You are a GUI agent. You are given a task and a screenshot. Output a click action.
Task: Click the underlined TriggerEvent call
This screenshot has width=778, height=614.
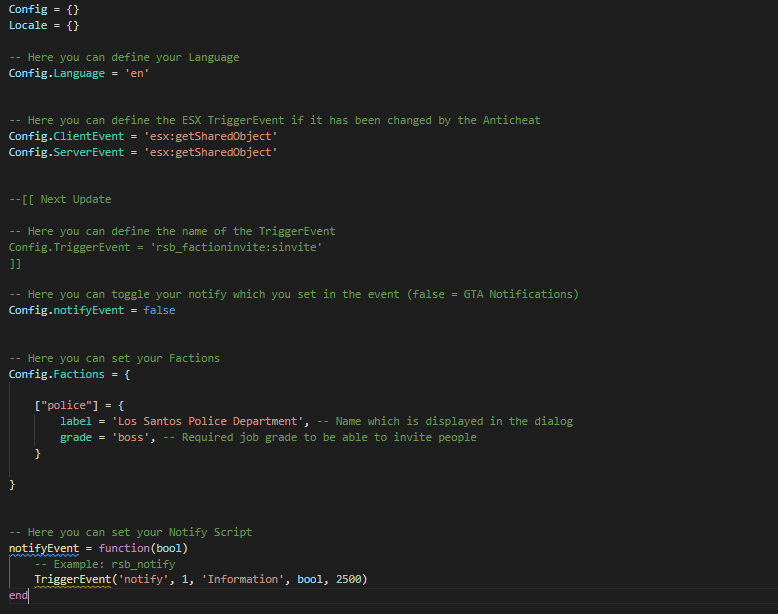click(72, 579)
